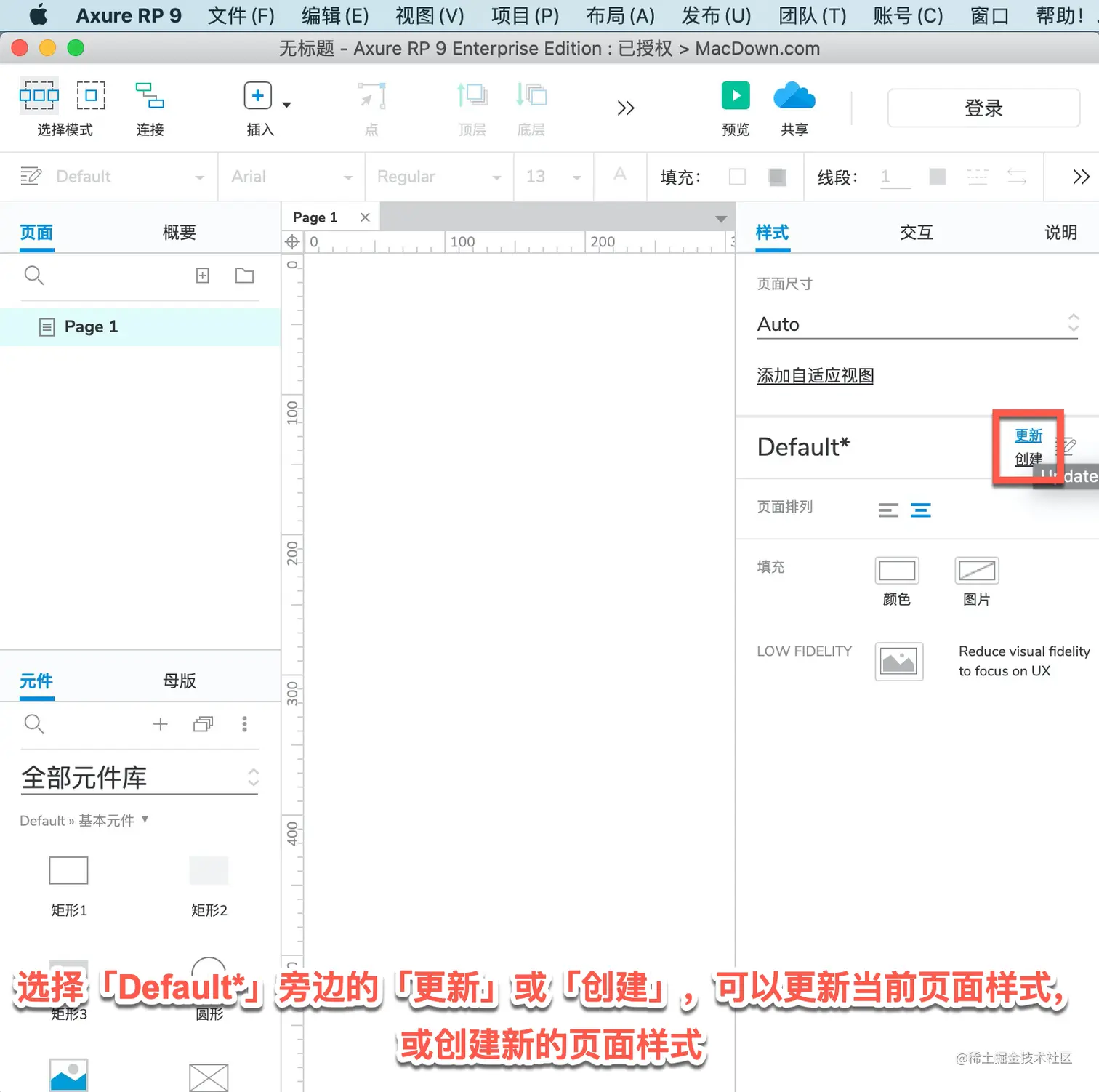Pick the line color swatch

point(938,177)
